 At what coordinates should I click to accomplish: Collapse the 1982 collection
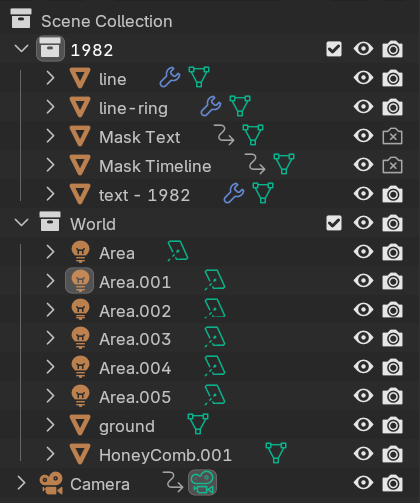click(22, 49)
